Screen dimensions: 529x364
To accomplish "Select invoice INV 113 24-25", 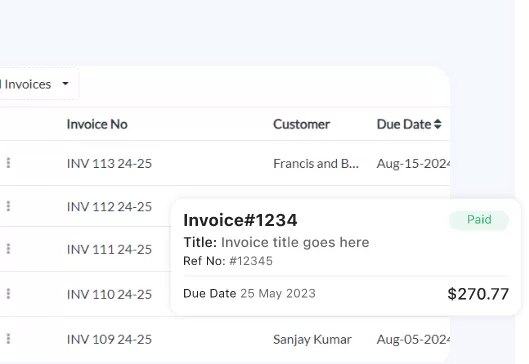I will point(109,164).
